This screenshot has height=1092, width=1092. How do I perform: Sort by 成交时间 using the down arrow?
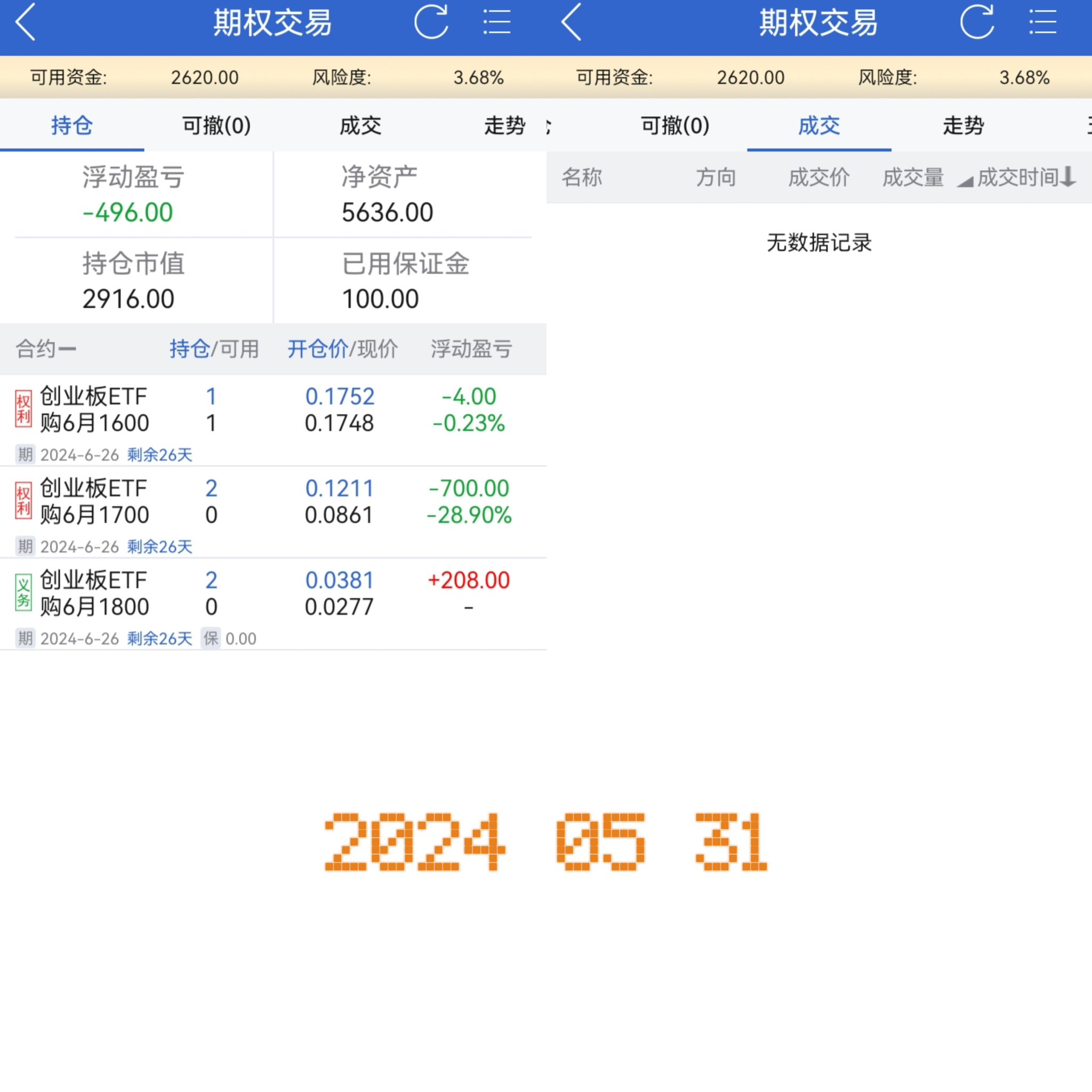1067,177
